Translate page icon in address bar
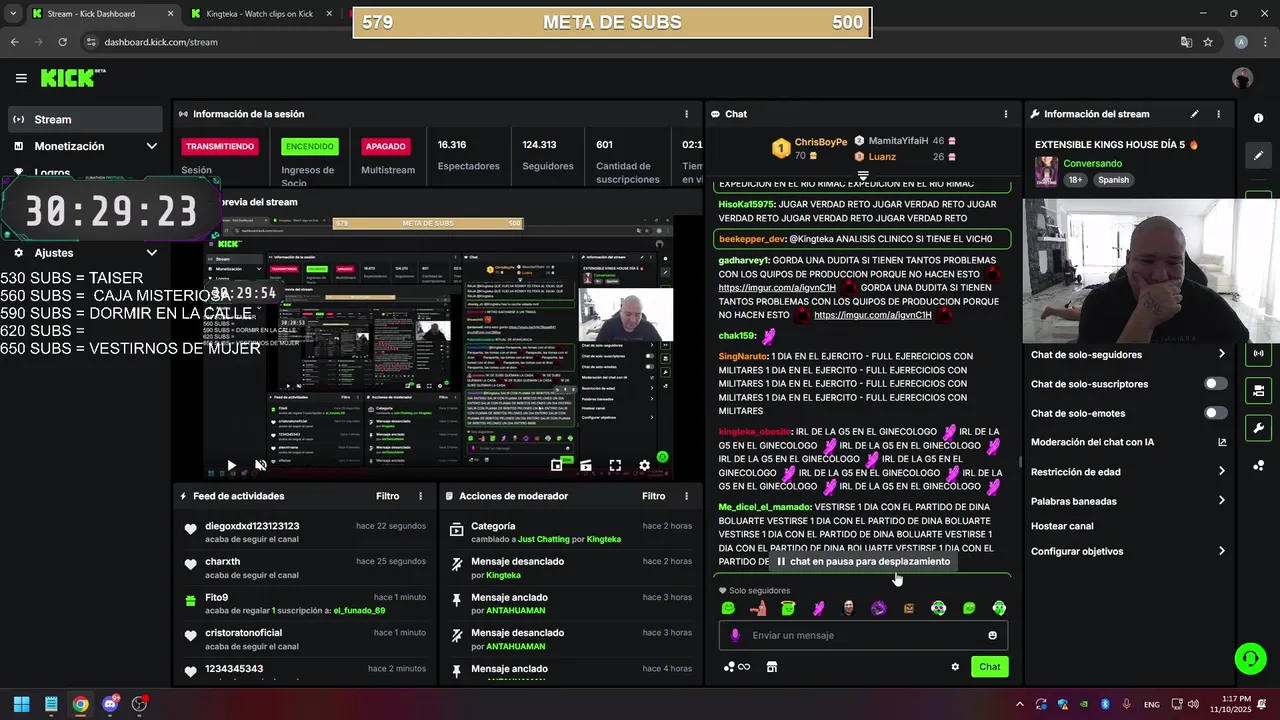1280x720 pixels. [x=1186, y=42]
